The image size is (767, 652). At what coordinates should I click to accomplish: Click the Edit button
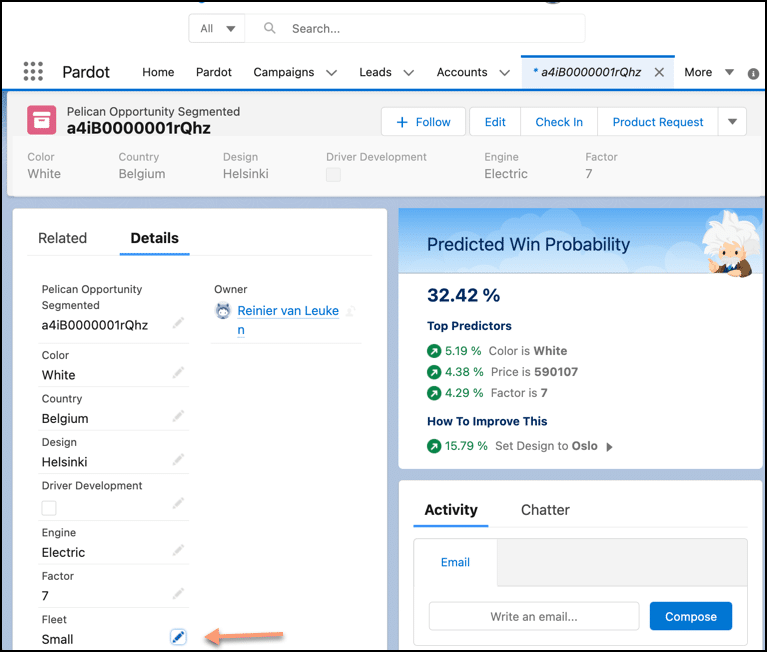[x=495, y=122]
